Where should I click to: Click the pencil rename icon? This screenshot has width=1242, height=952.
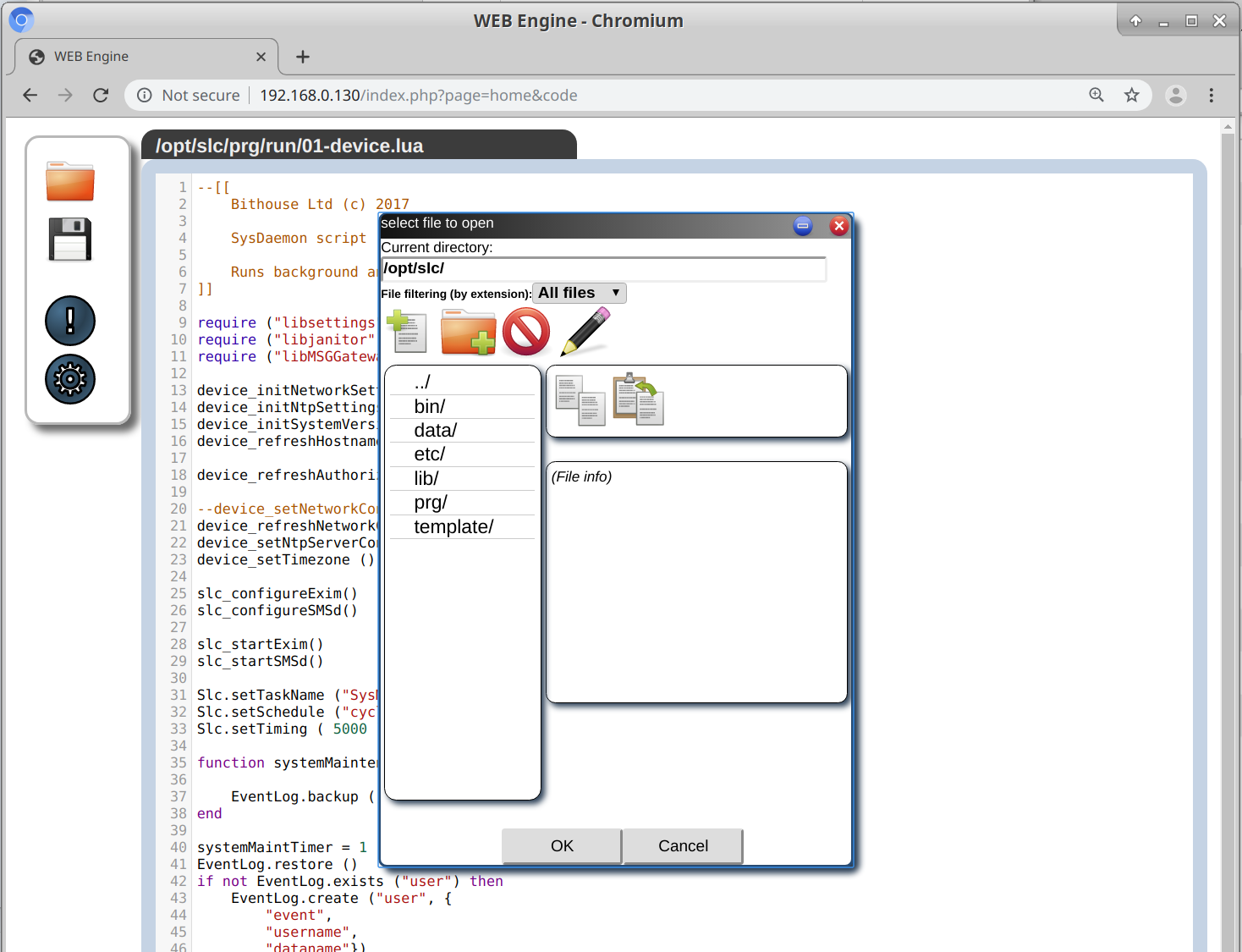click(x=585, y=332)
